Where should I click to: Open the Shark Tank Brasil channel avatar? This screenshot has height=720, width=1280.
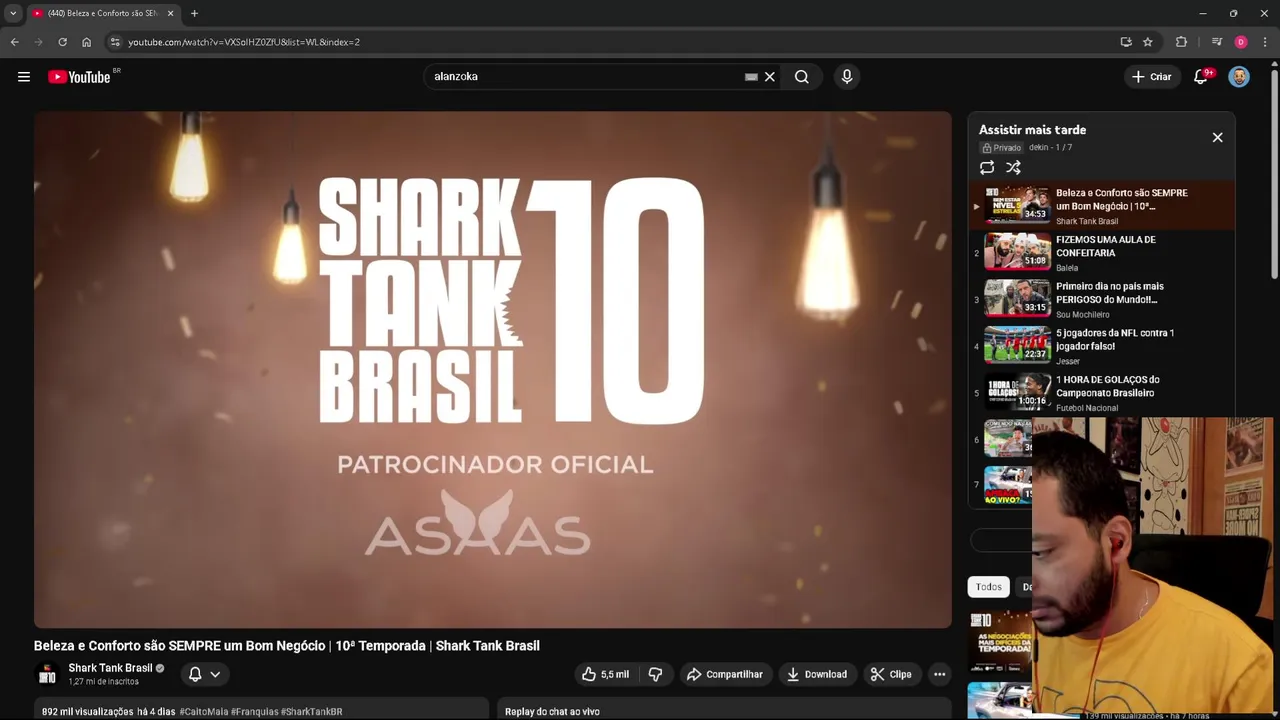[x=47, y=674]
